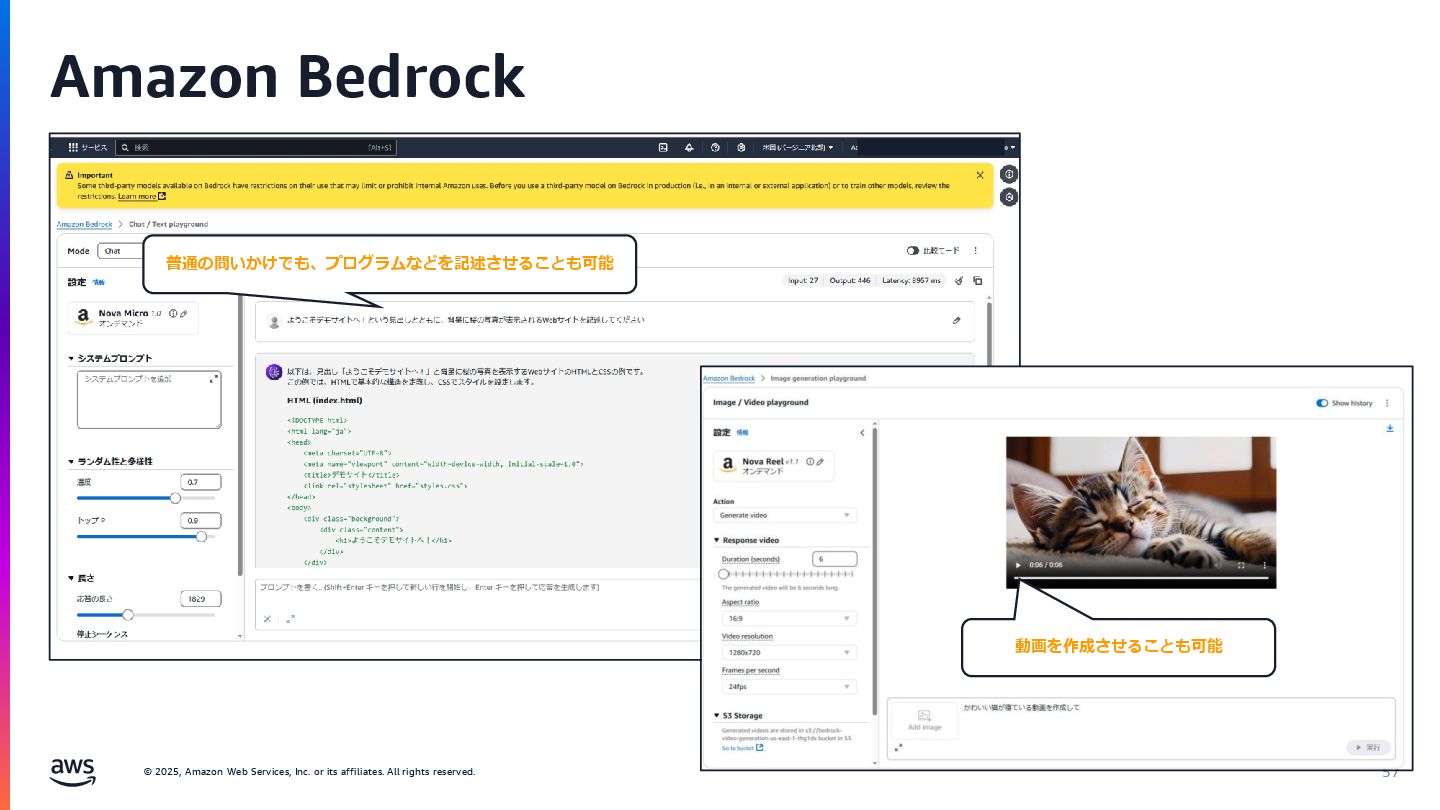The height and width of the screenshot is (810, 1440).
Task: Open Image / Video playground kebab menu
Action: pos(1387,403)
